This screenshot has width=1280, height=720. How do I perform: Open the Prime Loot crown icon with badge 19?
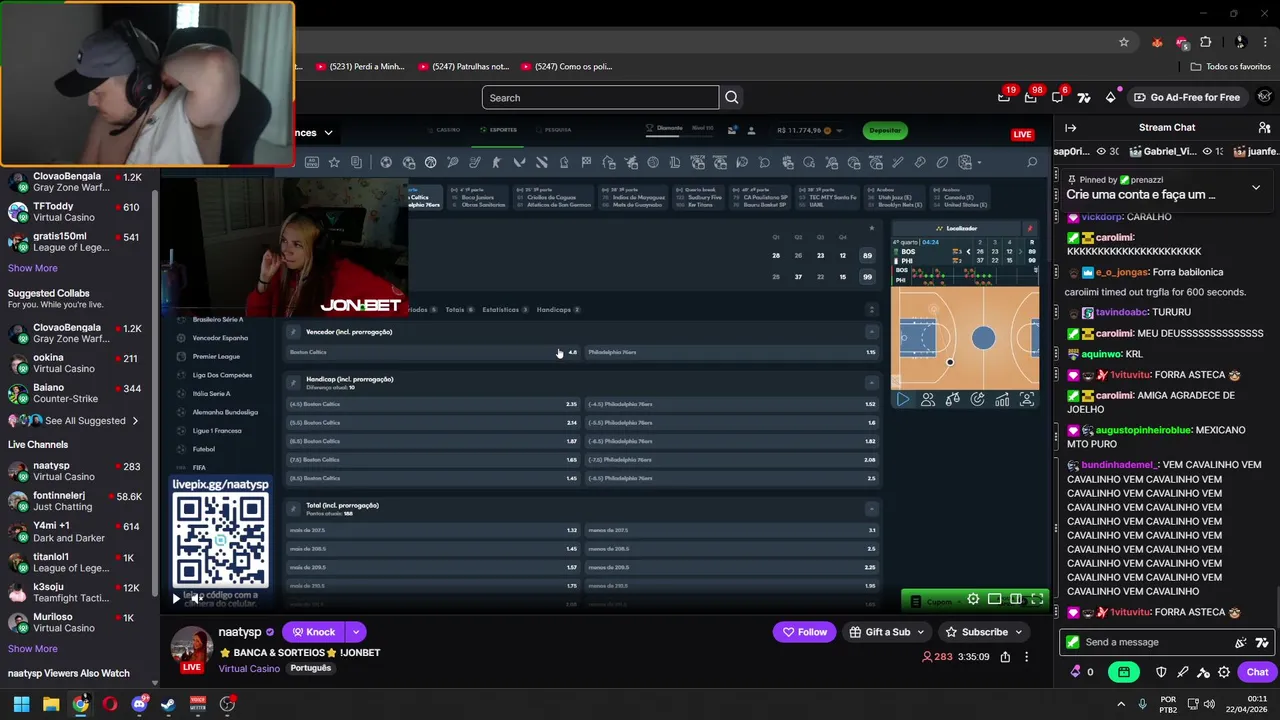[x=1004, y=97]
